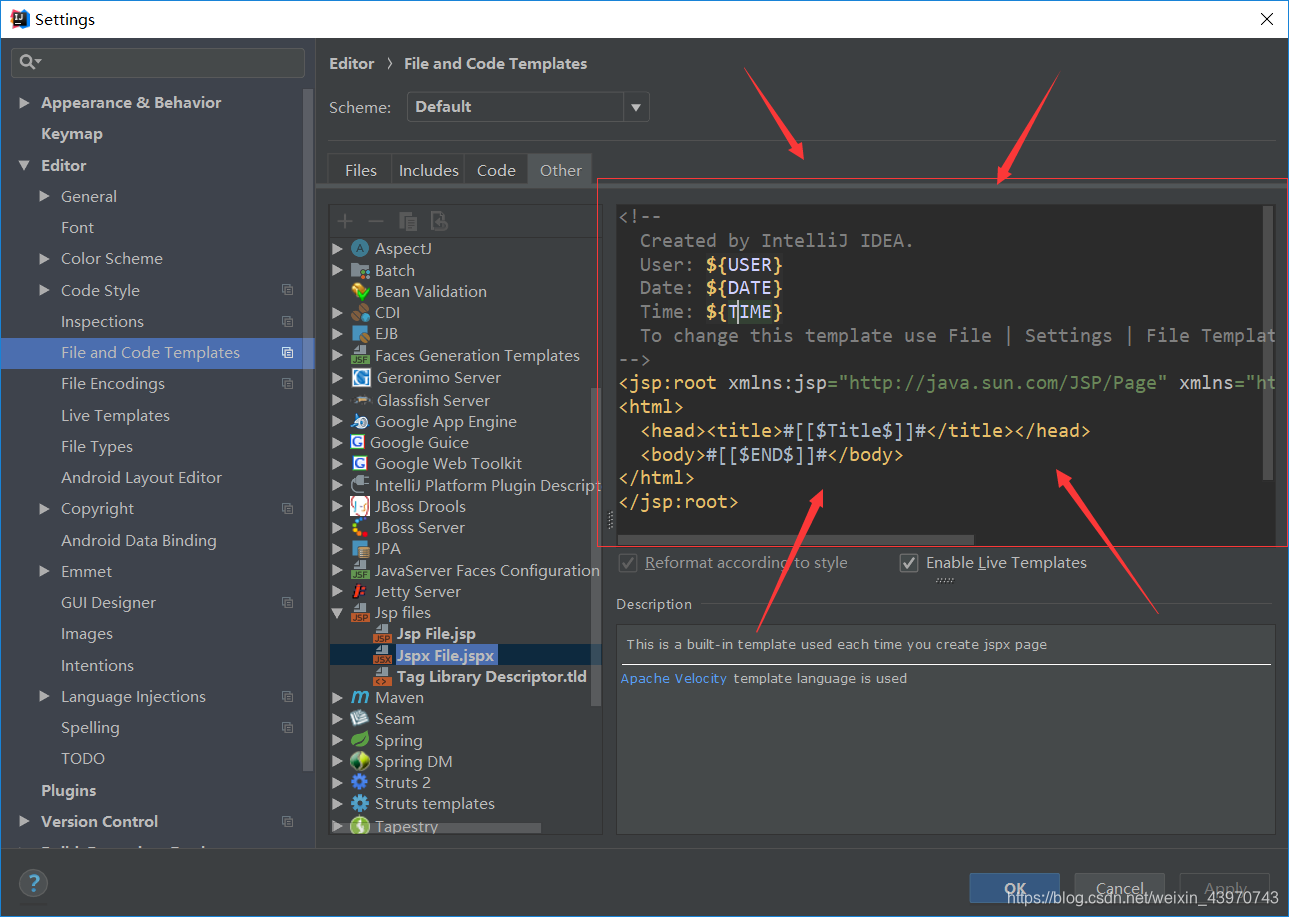Screen dimensions: 1289x917
Task: Click the Geronimo Server icon
Action: (361, 377)
